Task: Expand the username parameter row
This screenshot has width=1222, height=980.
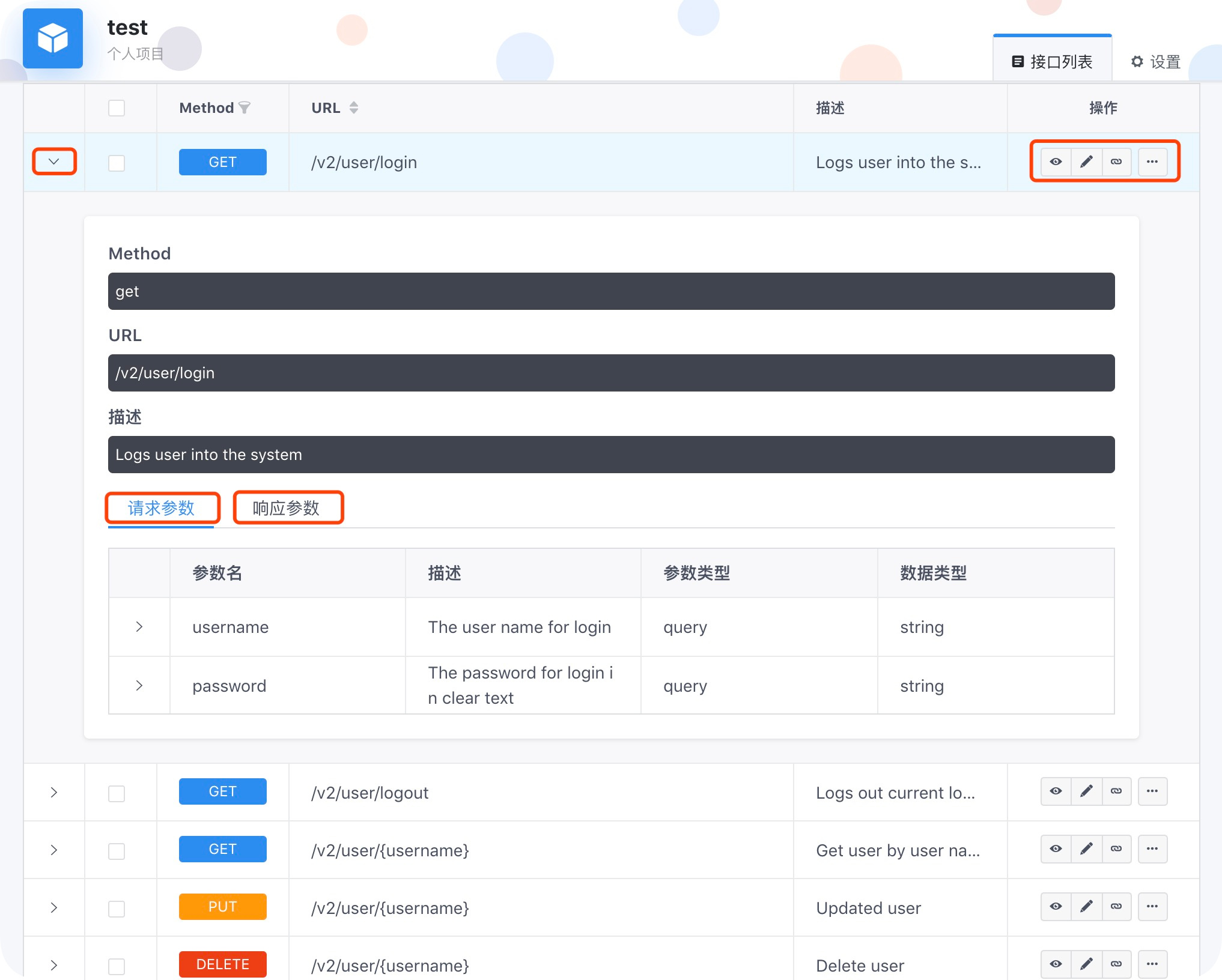Action: tap(139, 627)
